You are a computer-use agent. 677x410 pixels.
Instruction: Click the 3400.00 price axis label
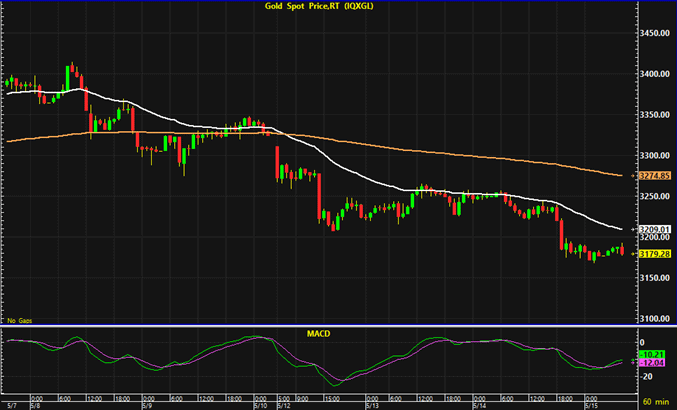click(653, 74)
